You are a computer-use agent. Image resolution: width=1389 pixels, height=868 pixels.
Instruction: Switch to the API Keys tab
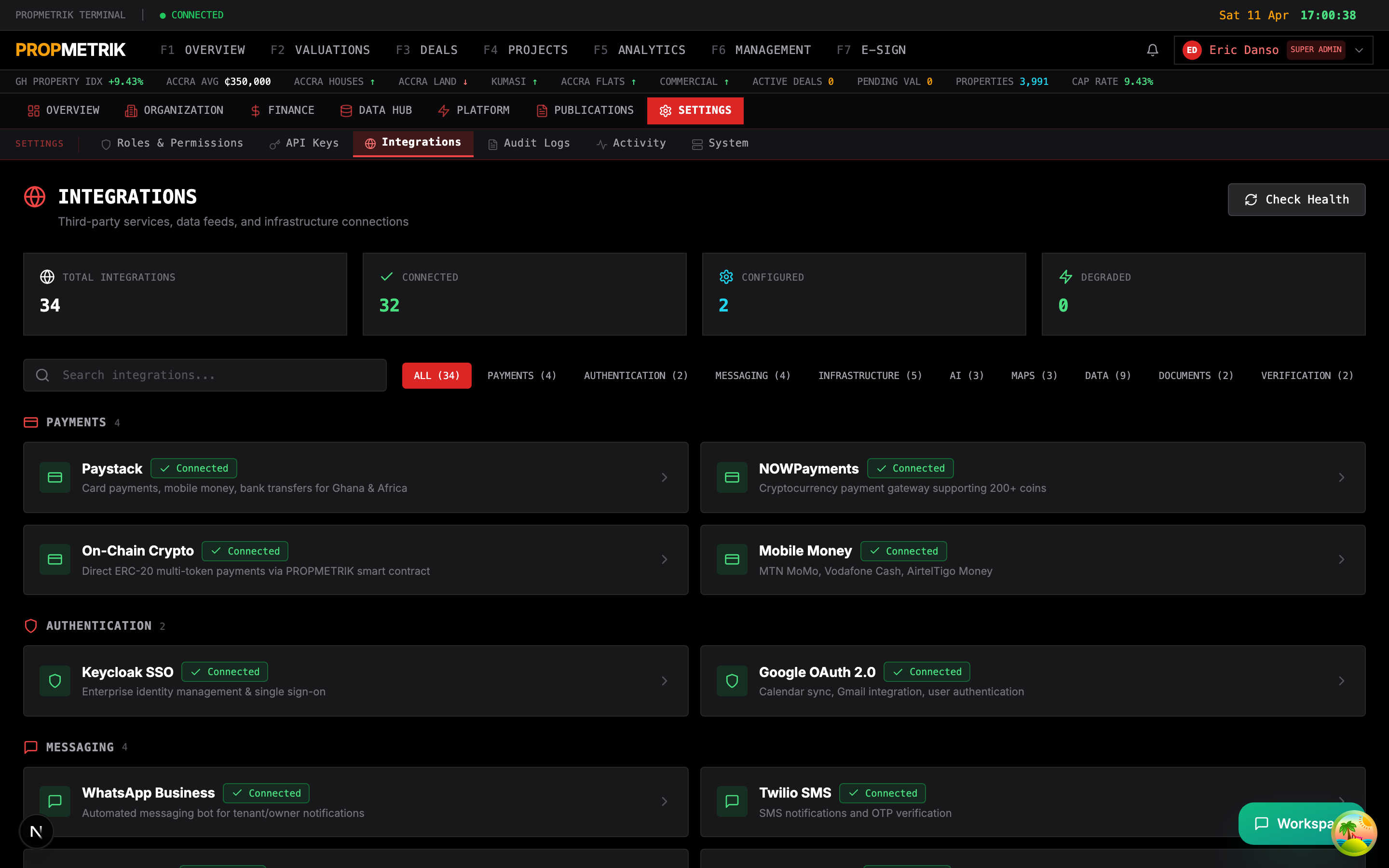[x=304, y=144]
